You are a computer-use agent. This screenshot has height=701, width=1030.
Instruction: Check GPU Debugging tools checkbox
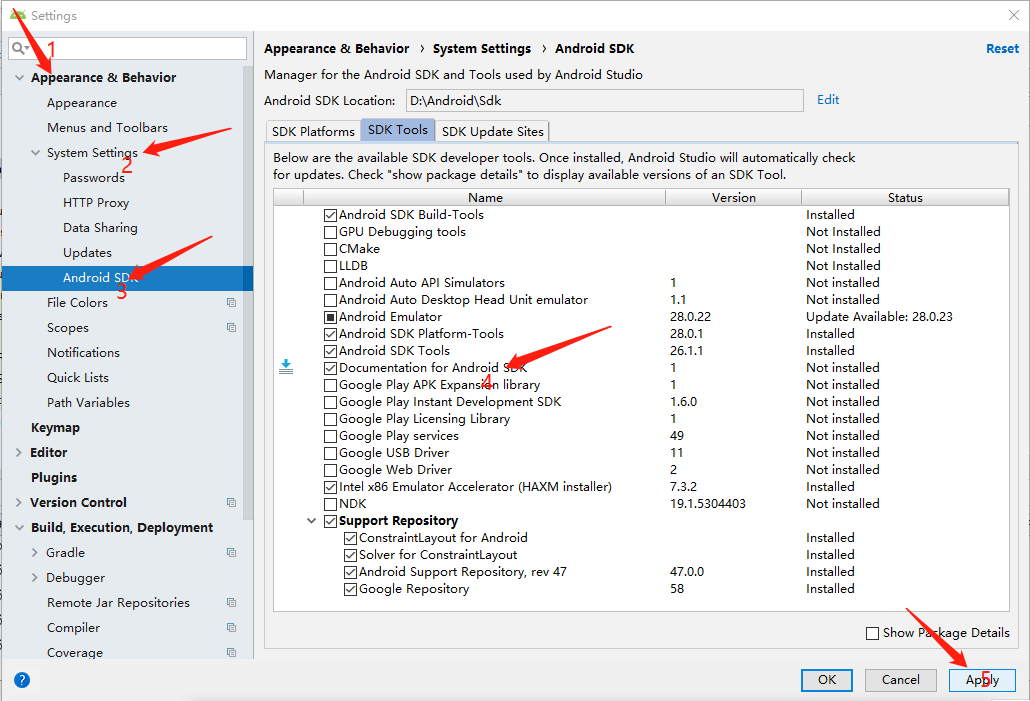tap(330, 232)
